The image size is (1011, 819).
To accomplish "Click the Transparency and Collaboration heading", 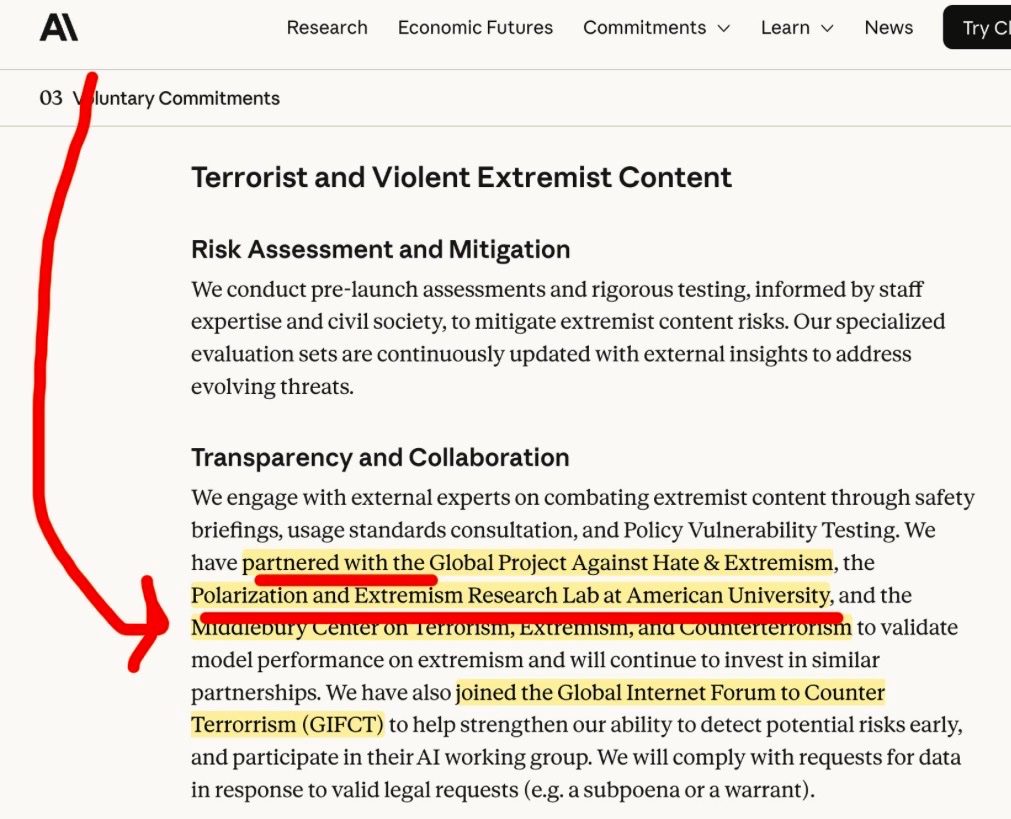I will pos(380,457).
